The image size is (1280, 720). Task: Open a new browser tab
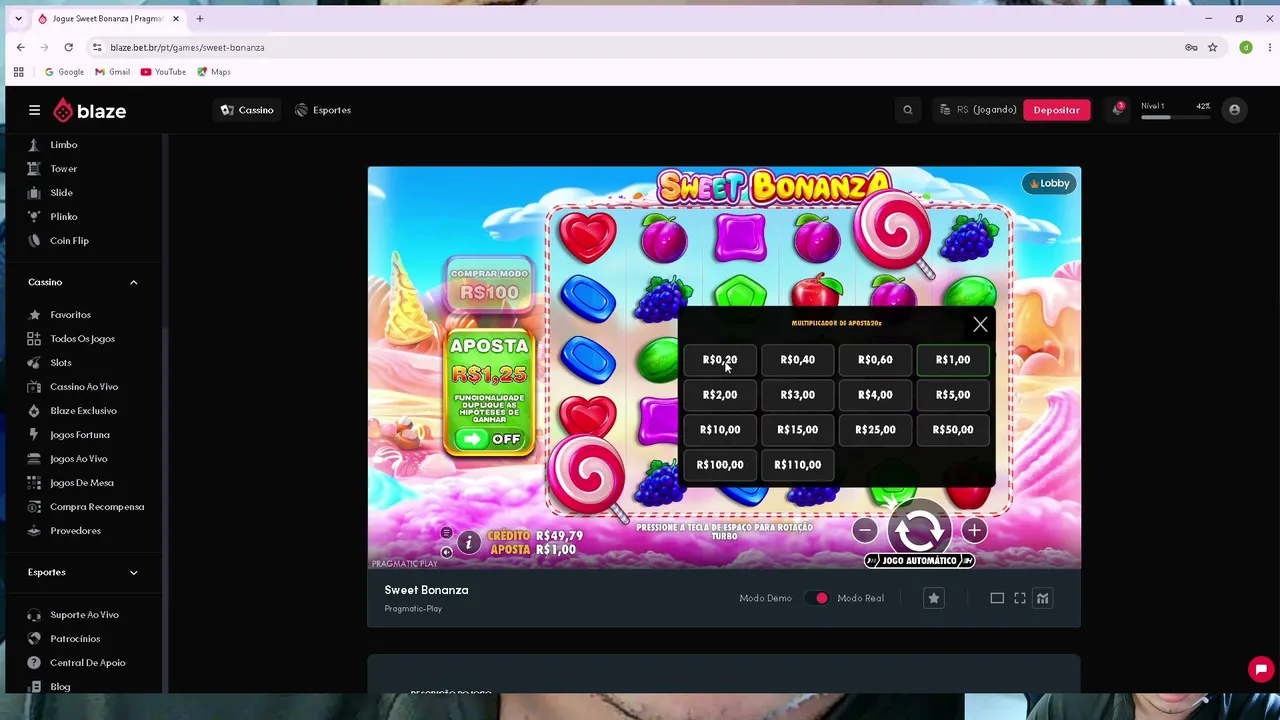click(199, 19)
